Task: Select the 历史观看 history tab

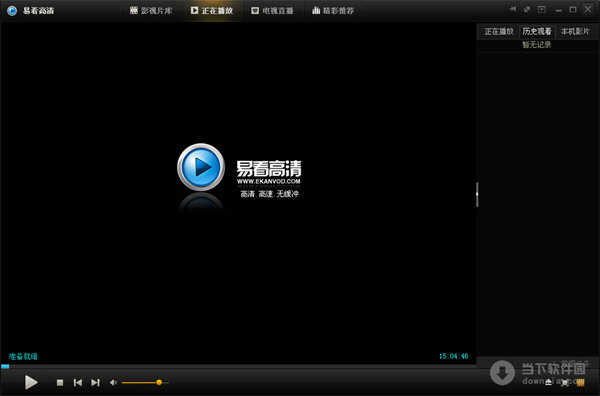Action: coord(537,31)
